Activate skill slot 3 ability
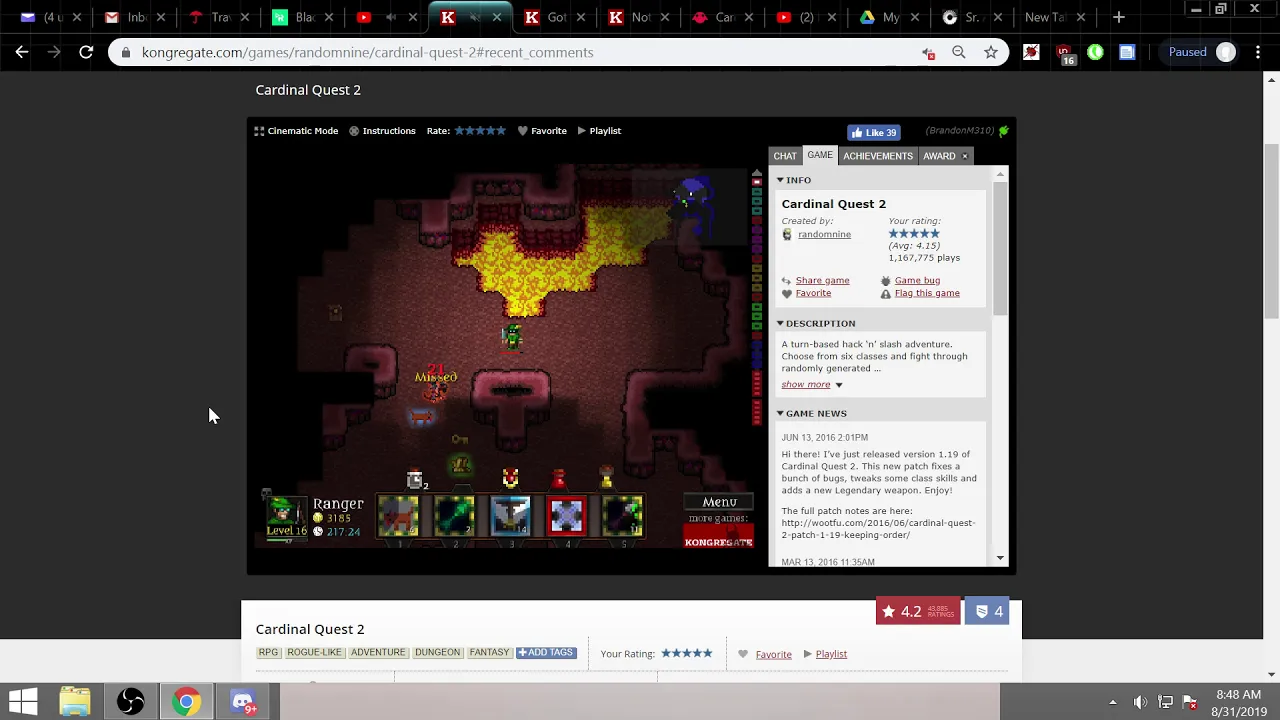This screenshot has height=720, width=1280. 510,516
